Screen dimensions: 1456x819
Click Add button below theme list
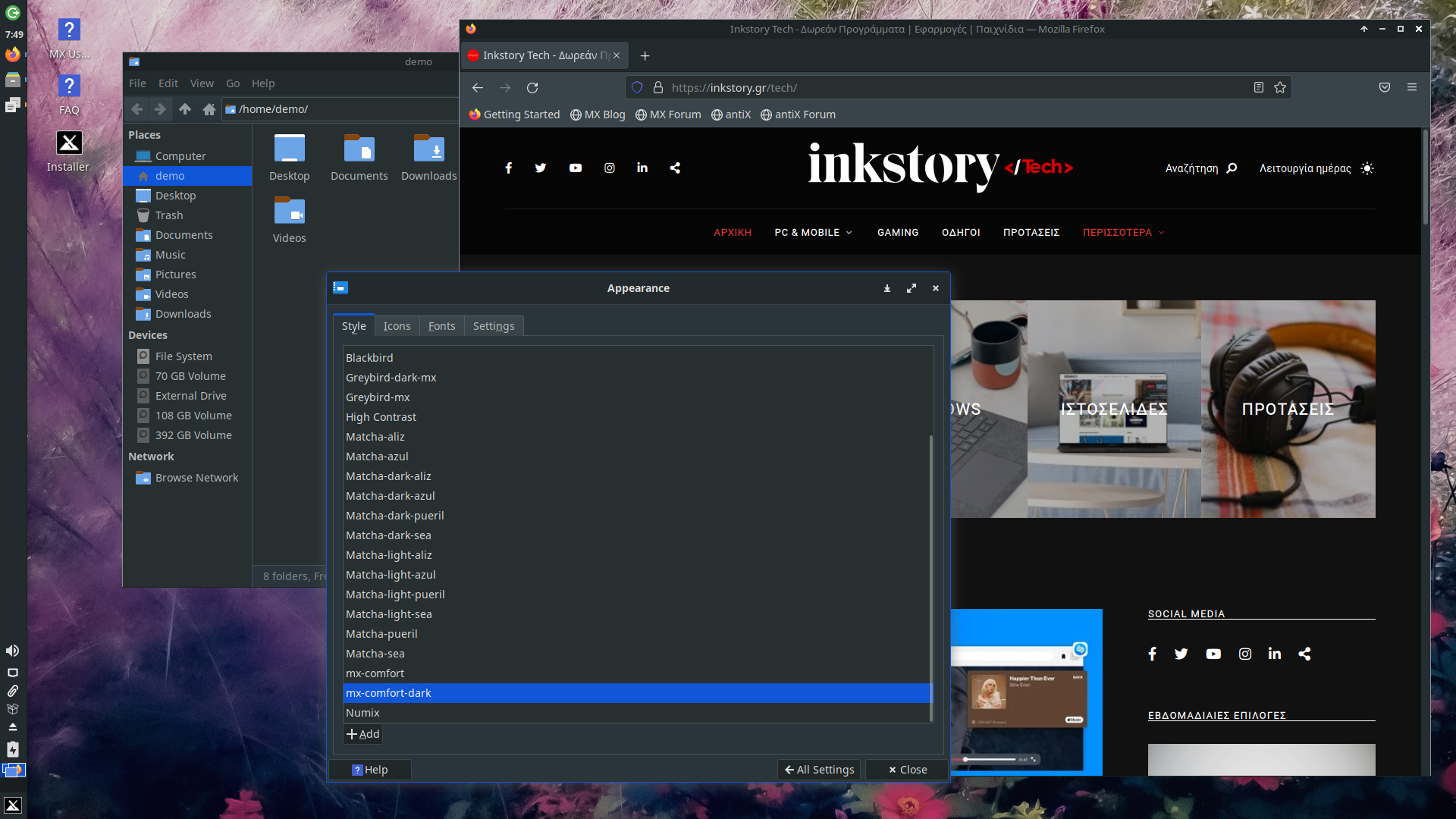[x=363, y=734]
